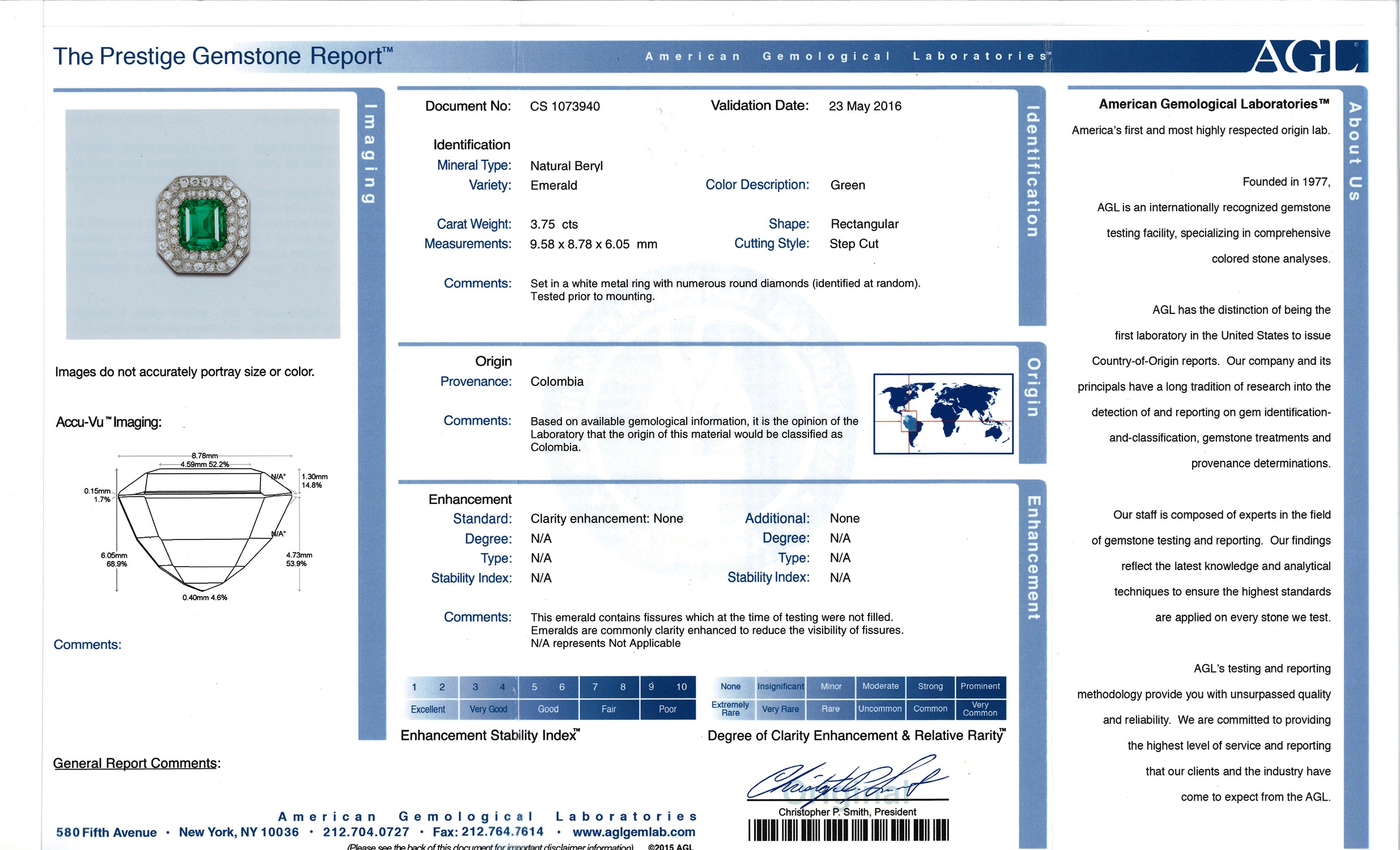The height and width of the screenshot is (850, 1400).
Task: Click the General Report Comments heading
Action: (137, 763)
